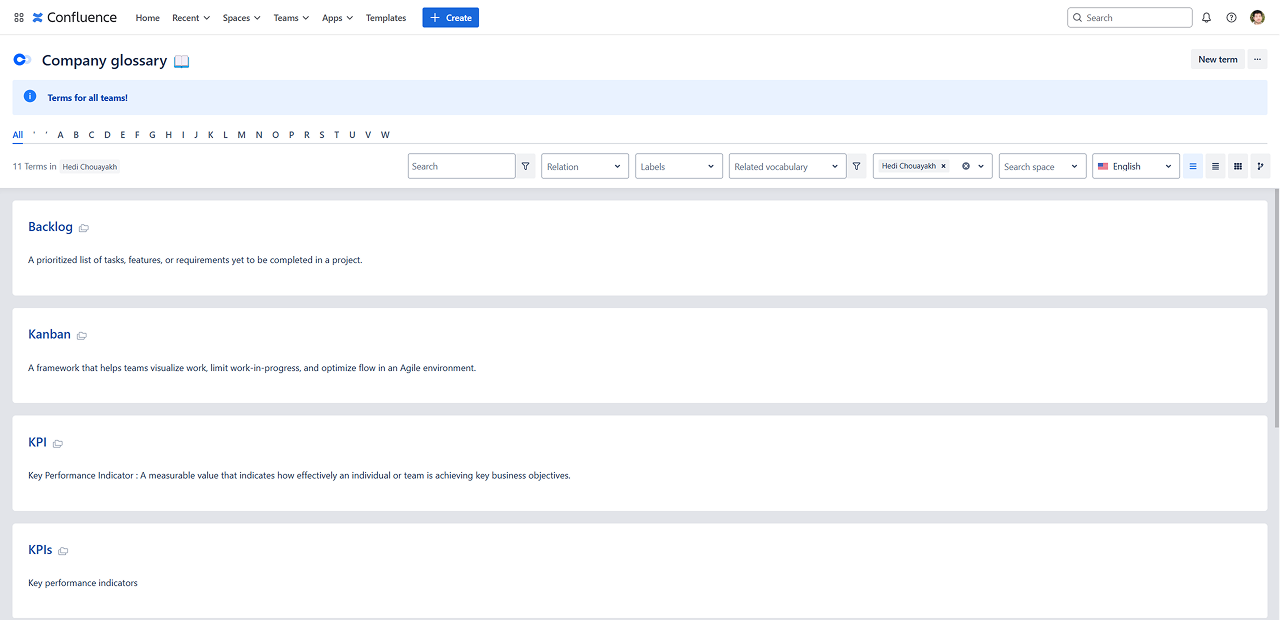This screenshot has width=1280, height=620.
Task: Click the filter icon after Related vocabulary
Action: (x=856, y=167)
